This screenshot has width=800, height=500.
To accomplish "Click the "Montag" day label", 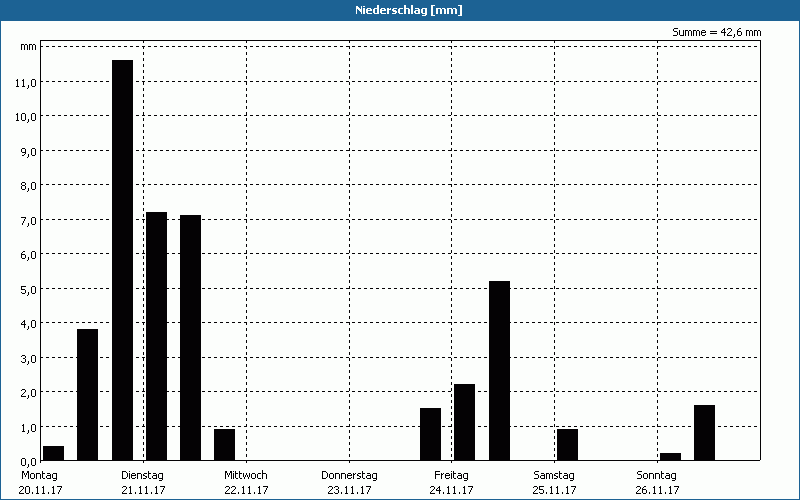I will pyautogui.click(x=39, y=476).
